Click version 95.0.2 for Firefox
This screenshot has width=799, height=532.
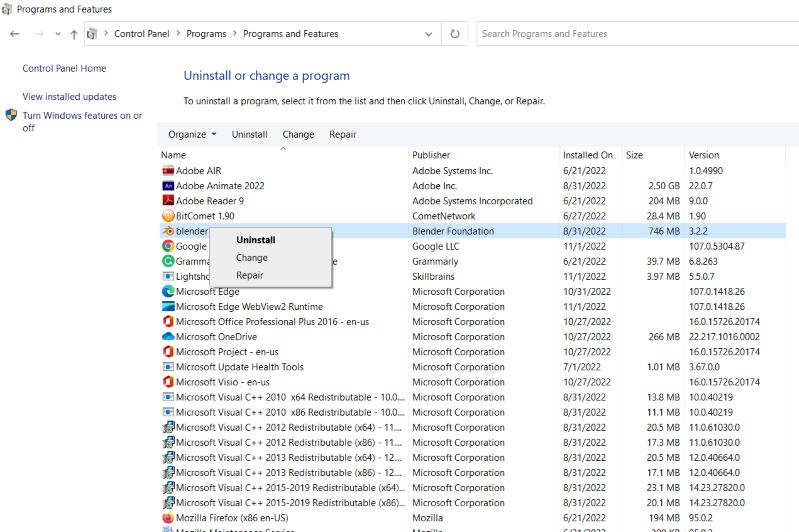coord(701,518)
